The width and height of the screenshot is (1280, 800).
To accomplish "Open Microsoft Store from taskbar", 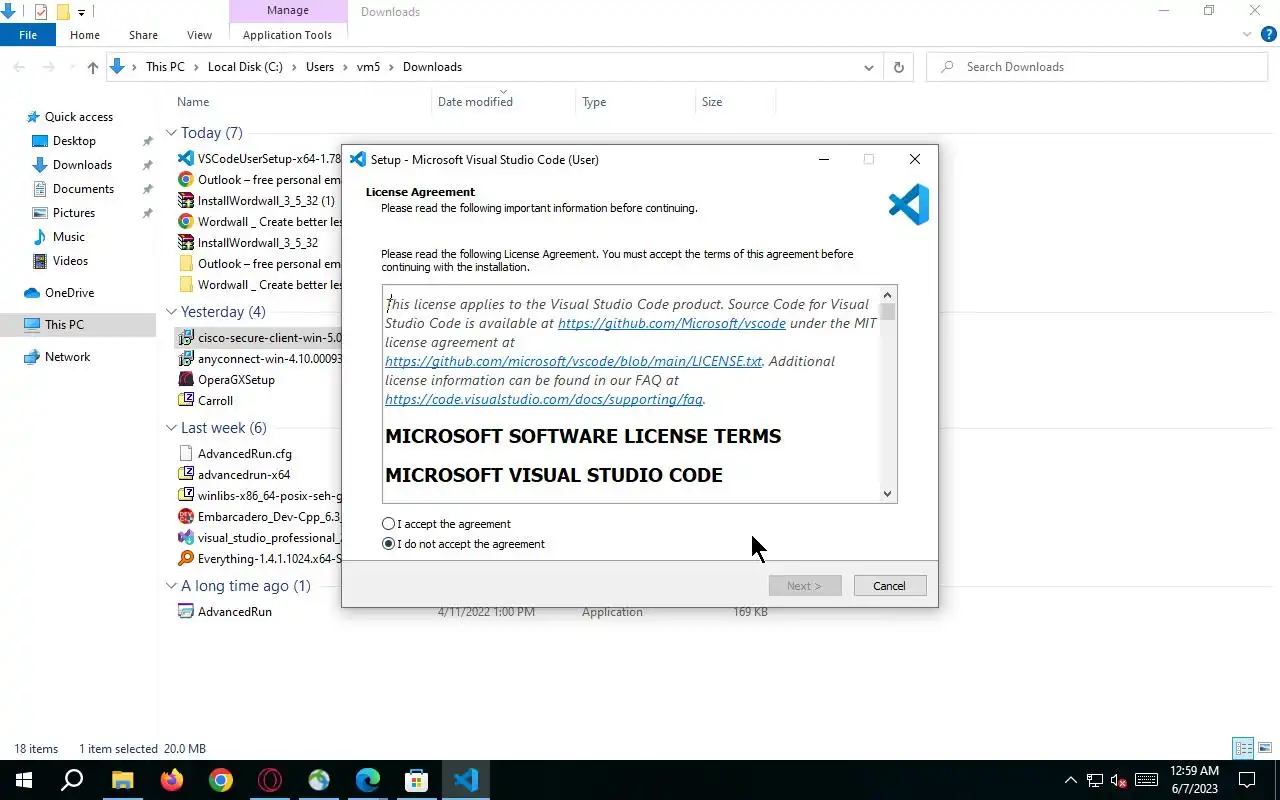I will click(x=417, y=780).
